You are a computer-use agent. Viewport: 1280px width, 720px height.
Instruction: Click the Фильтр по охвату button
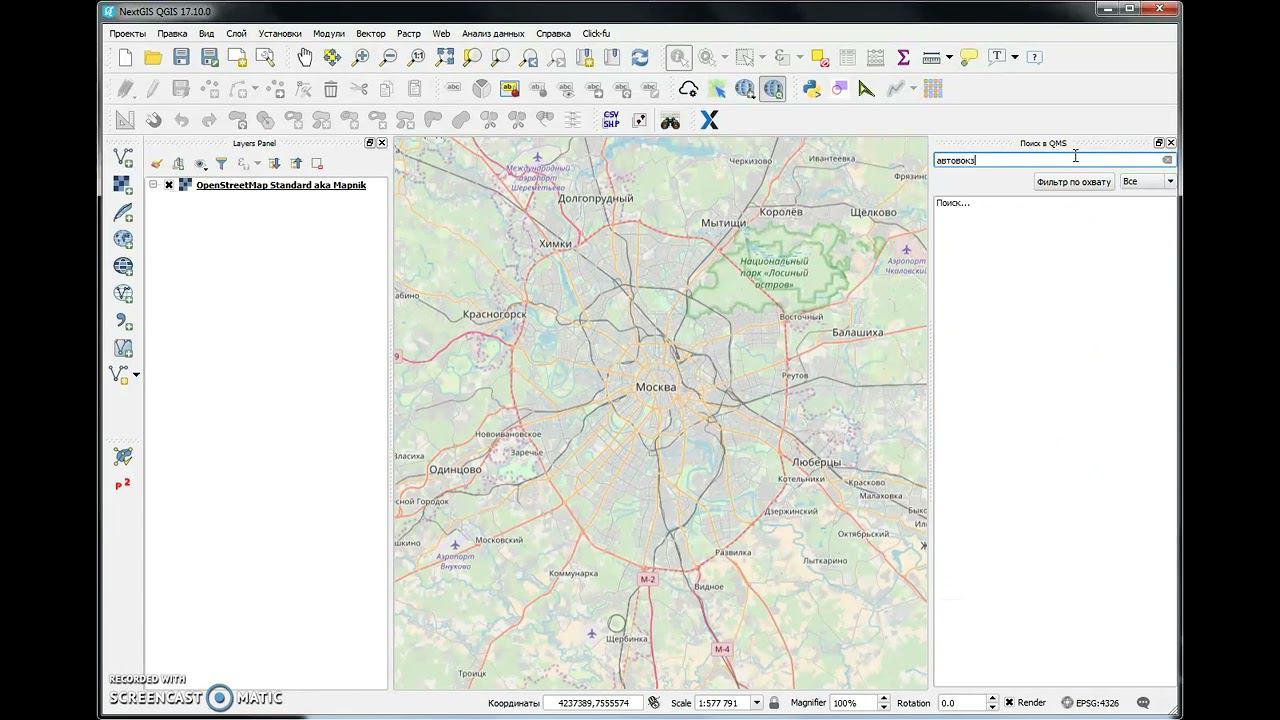[x=1074, y=182]
